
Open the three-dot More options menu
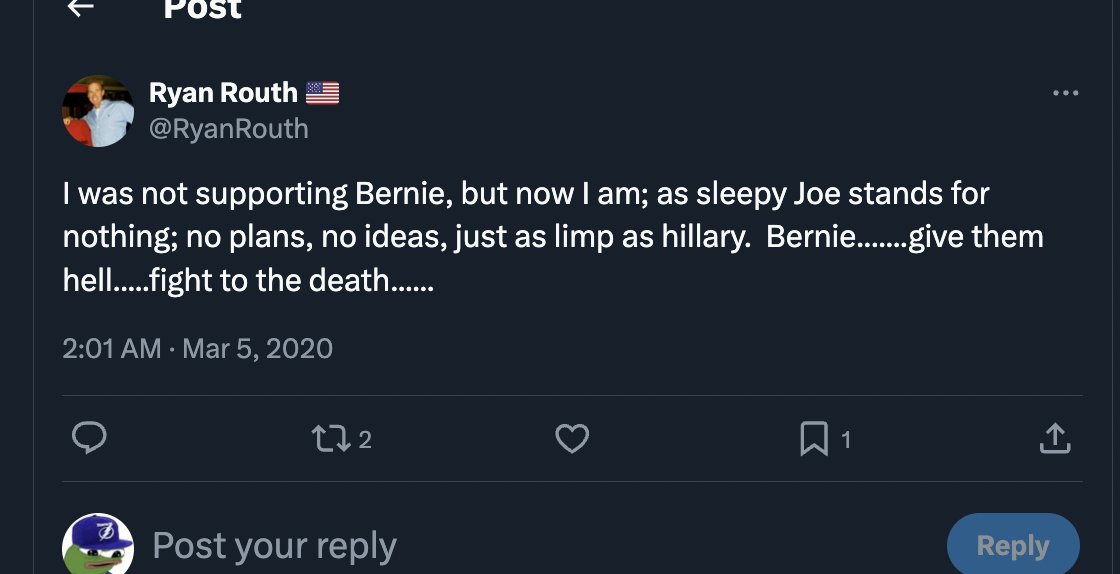tap(1066, 94)
